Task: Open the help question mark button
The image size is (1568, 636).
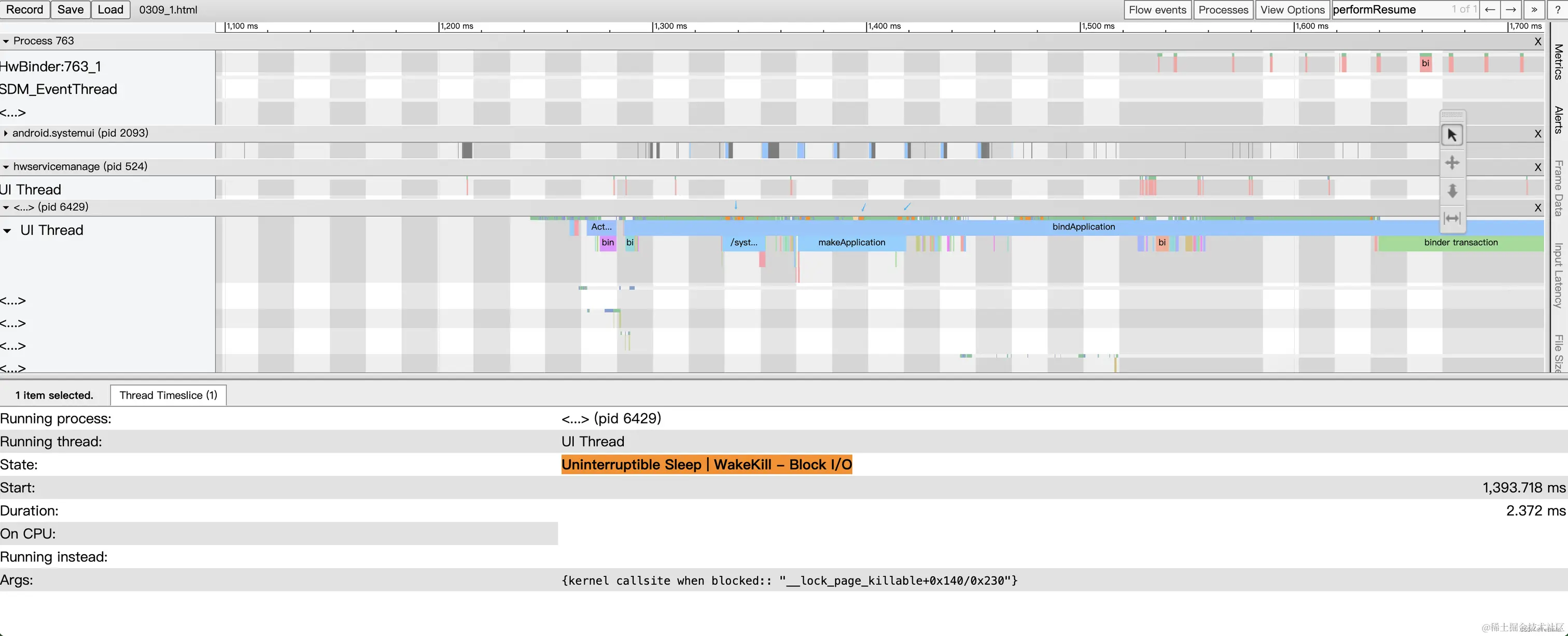Action: 1557,10
